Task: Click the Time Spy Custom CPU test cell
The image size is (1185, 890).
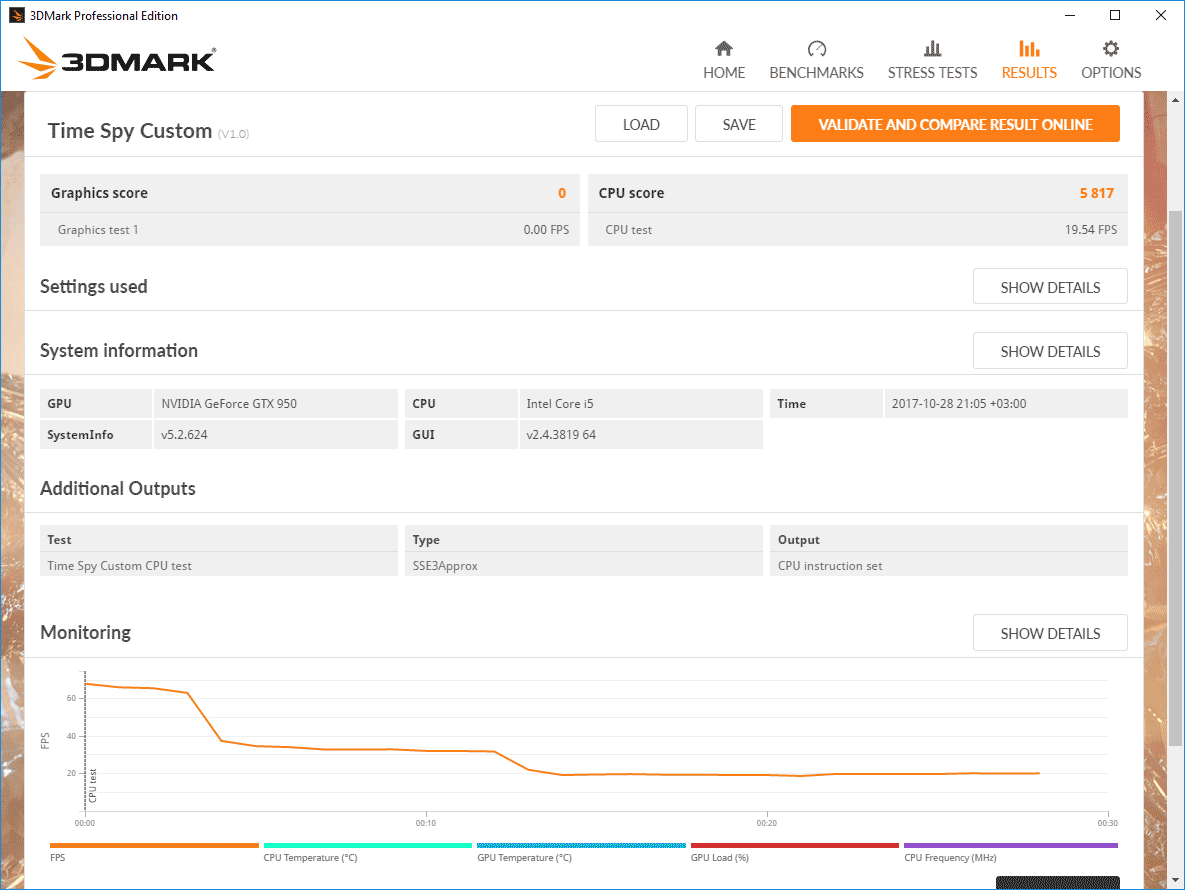Action: tap(218, 566)
